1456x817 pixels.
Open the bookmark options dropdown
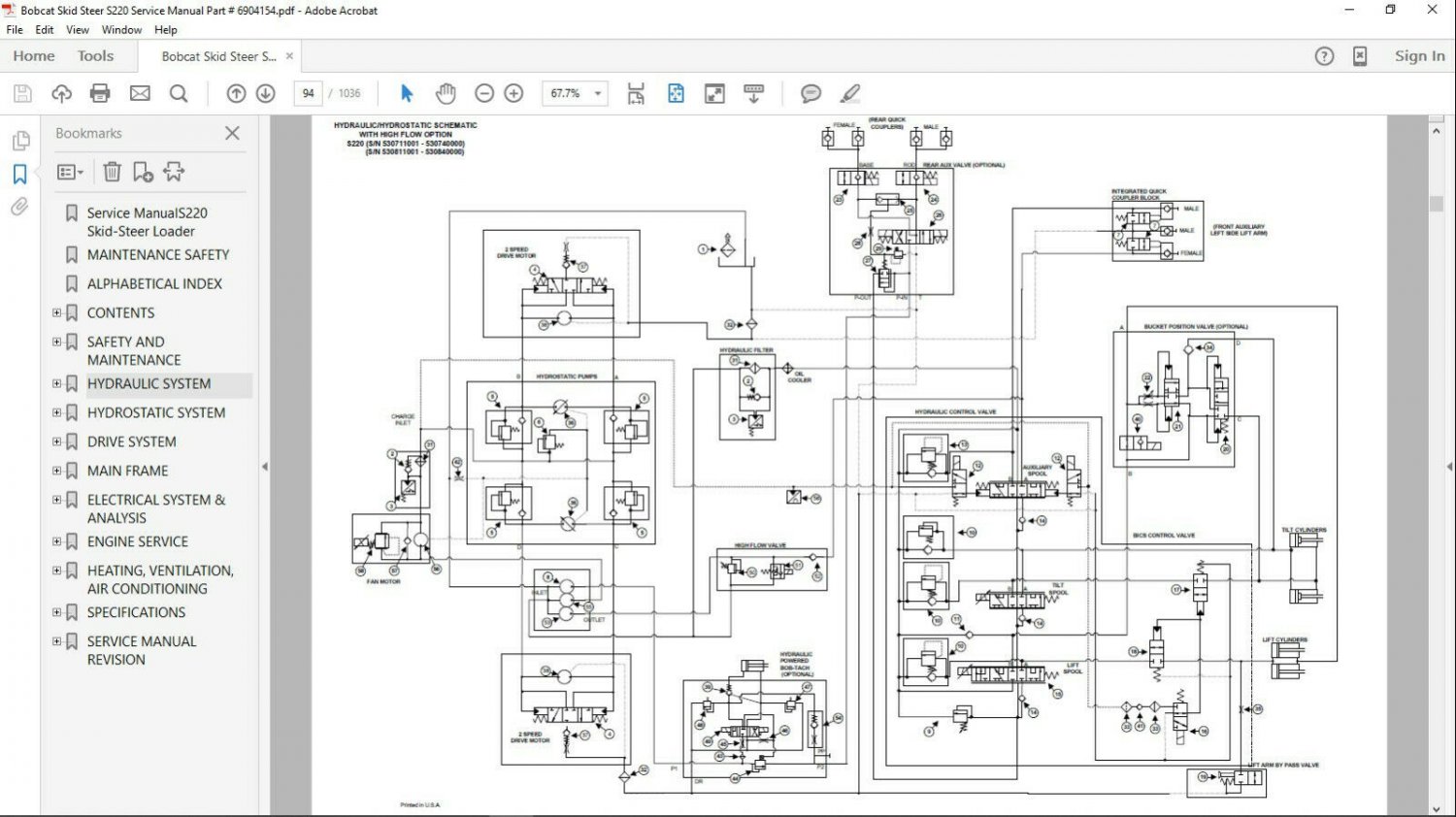click(70, 172)
